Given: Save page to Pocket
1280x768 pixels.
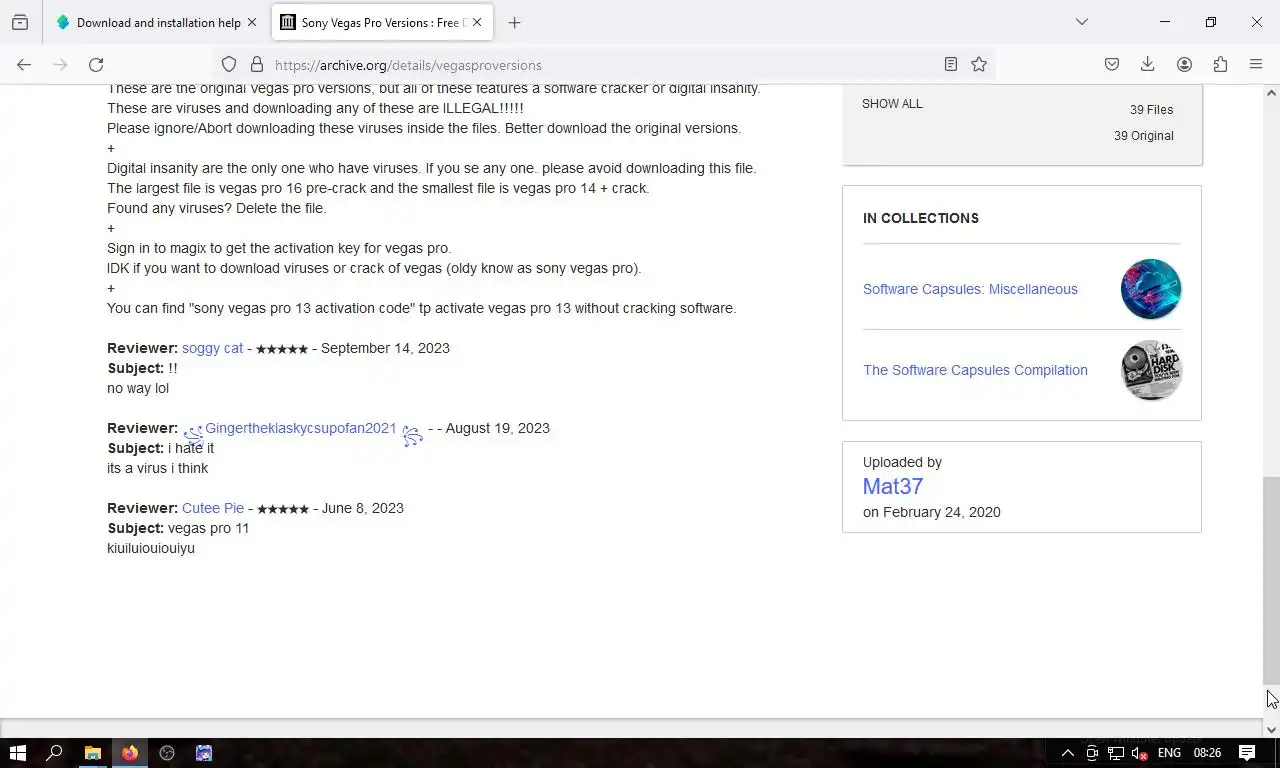Looking at the screenshot, I should (x=1112, y=64).
